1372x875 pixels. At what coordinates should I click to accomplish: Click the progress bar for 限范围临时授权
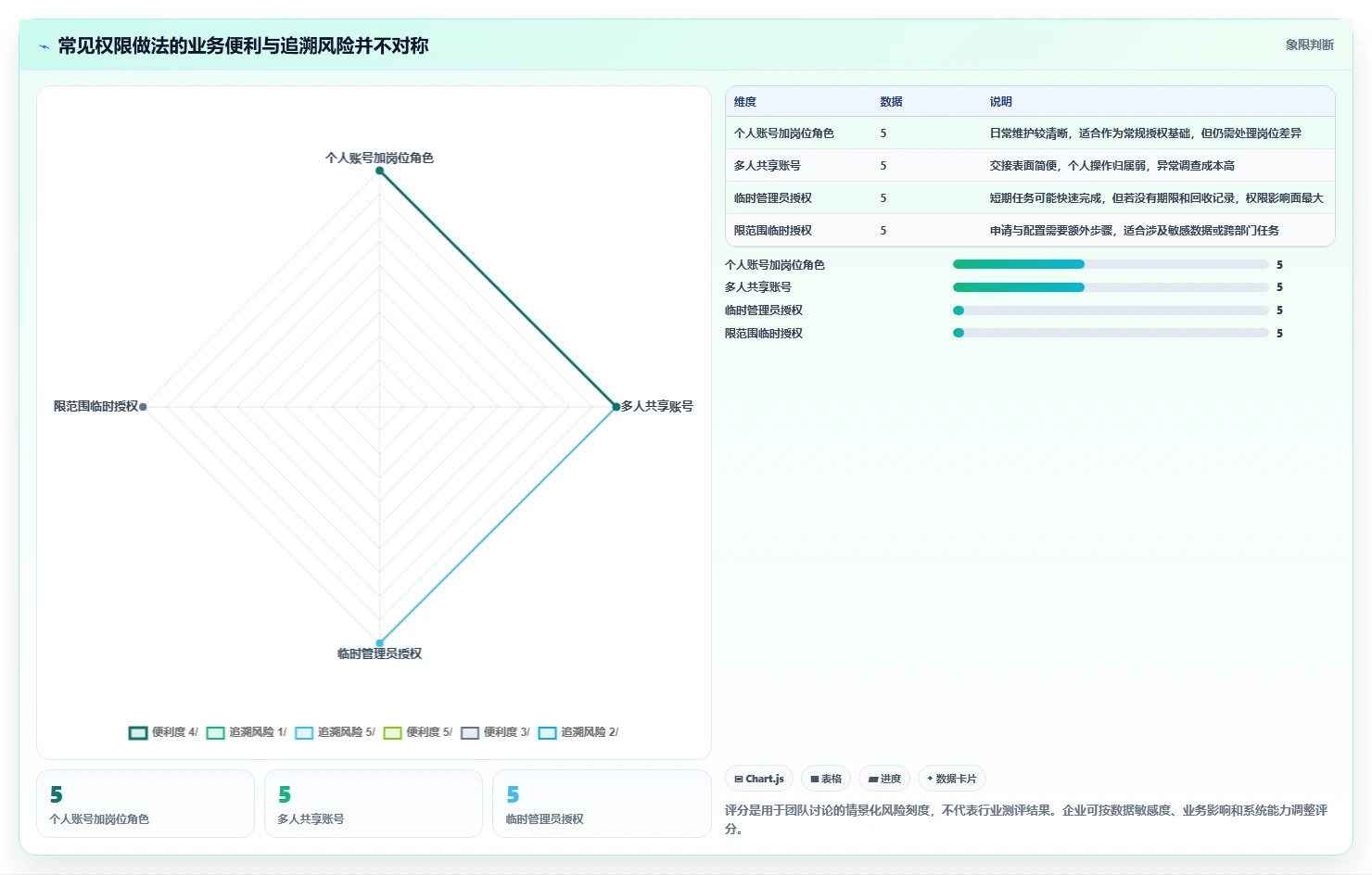[1111, 333]
